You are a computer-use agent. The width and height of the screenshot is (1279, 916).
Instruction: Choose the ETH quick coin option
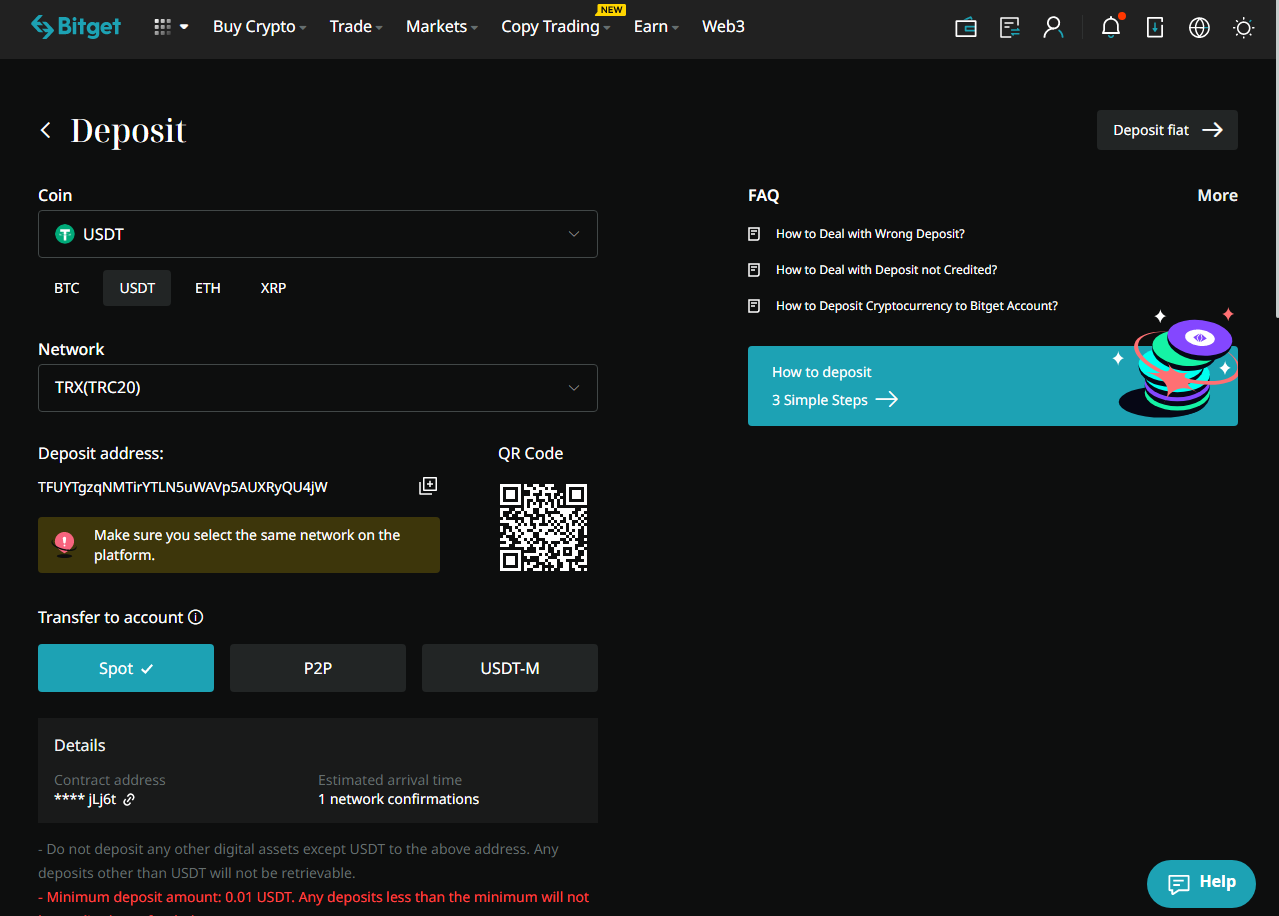(208, 288)
